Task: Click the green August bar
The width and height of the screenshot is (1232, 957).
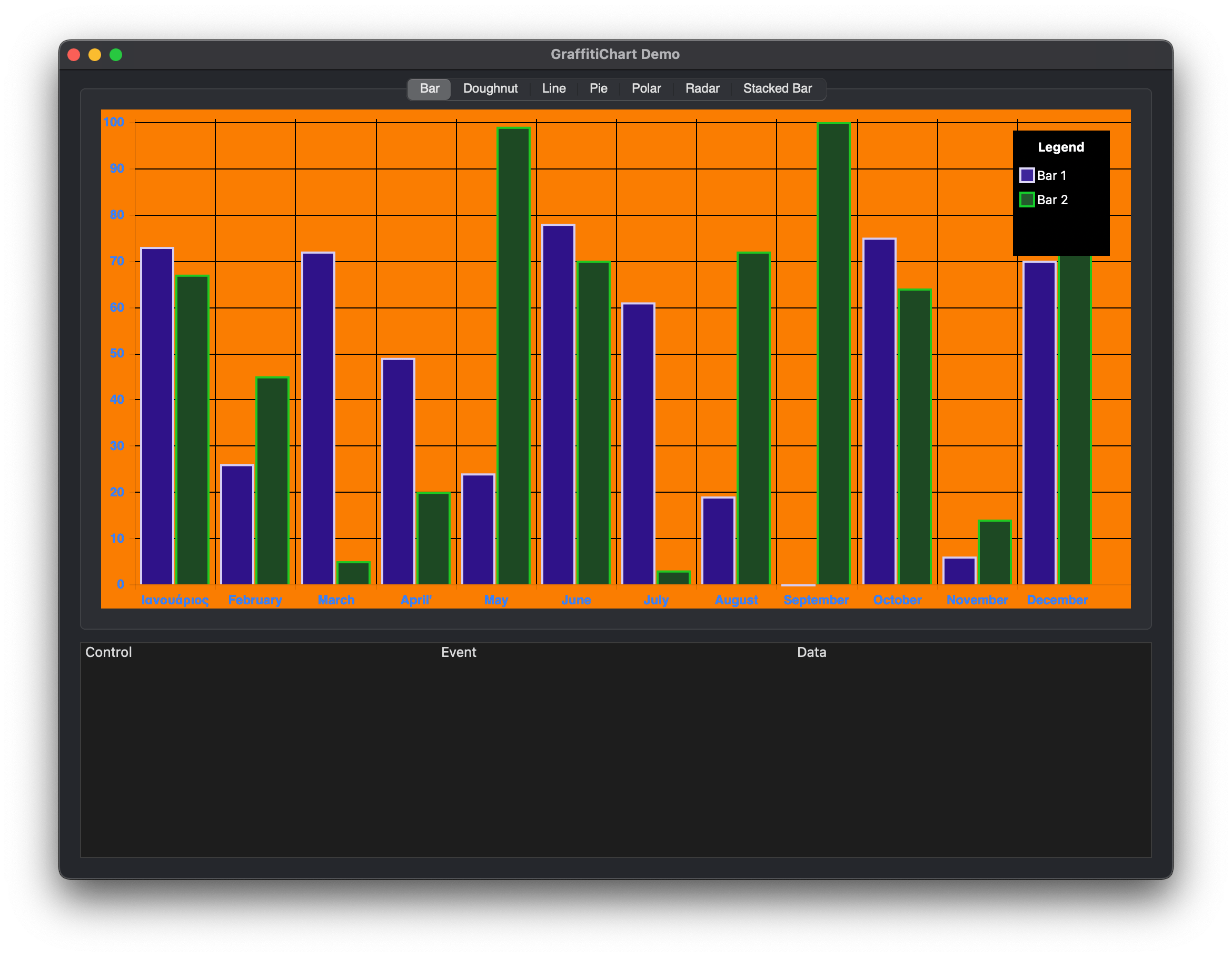Action: click(753, 418)
